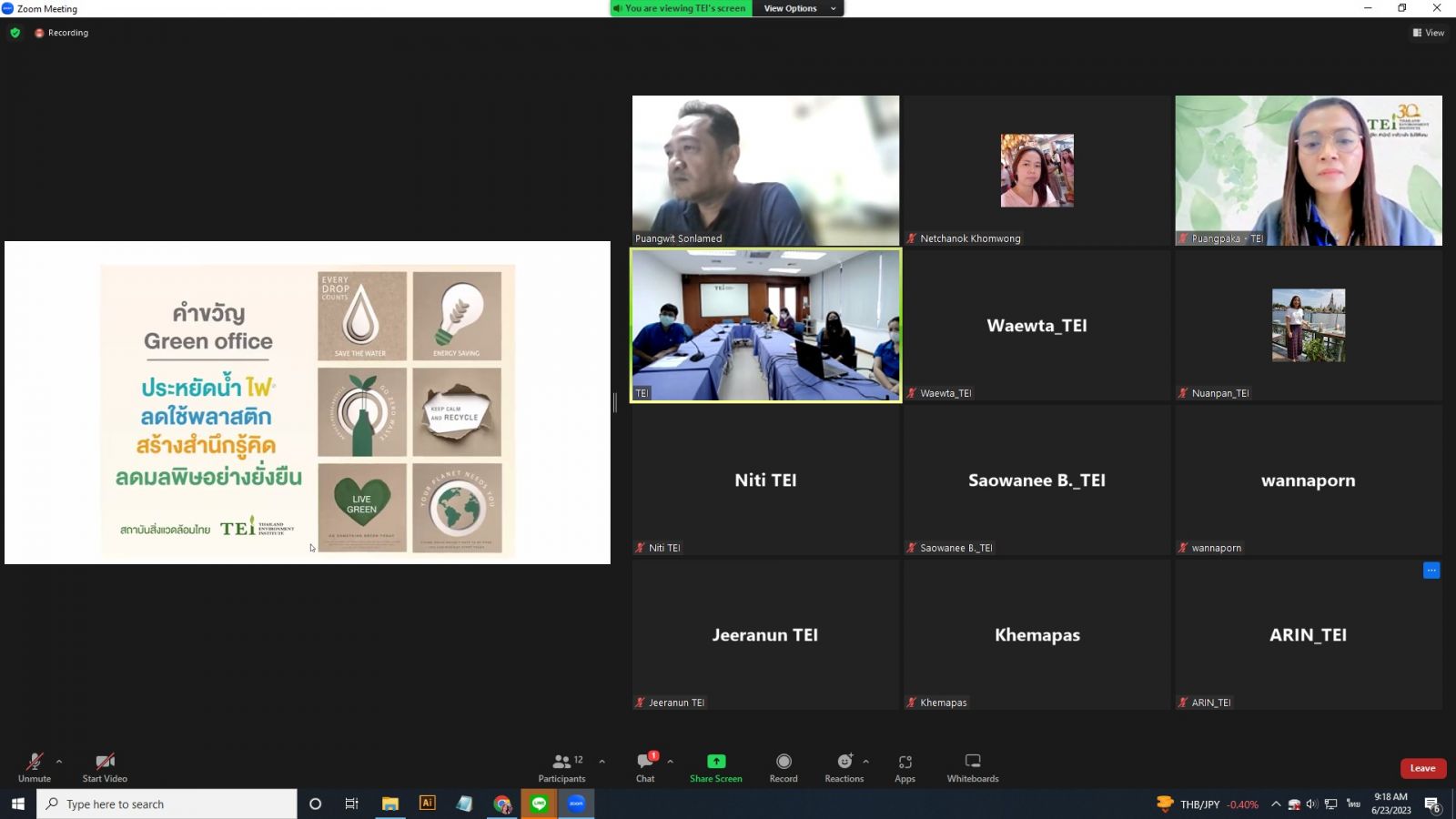Select Saowanee B._TEI participant tile
This screenshot has height=819, width=1456.
coord(1036,480)
